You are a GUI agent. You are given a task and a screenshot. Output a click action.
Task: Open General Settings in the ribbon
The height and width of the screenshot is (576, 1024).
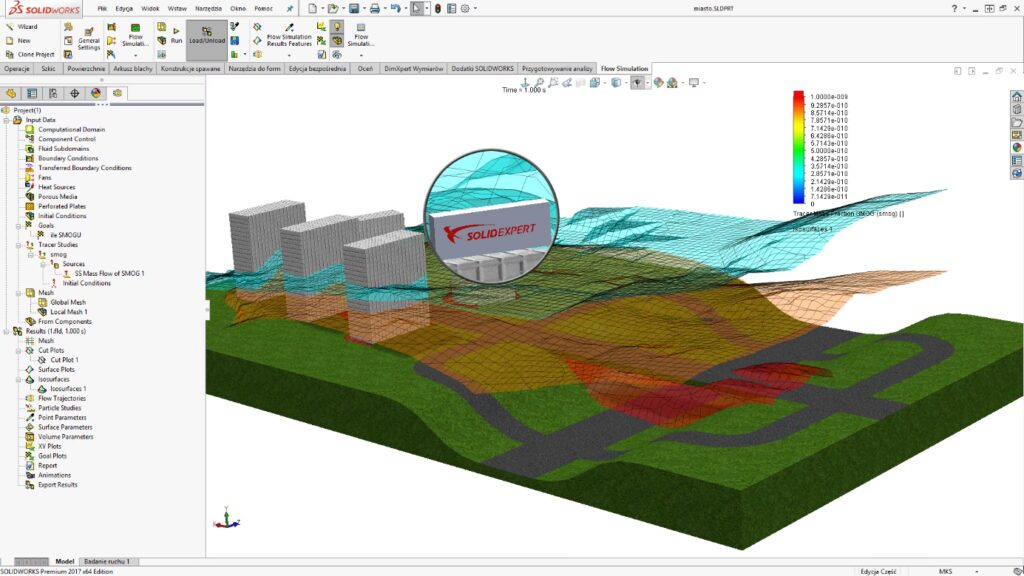[89, 38]
